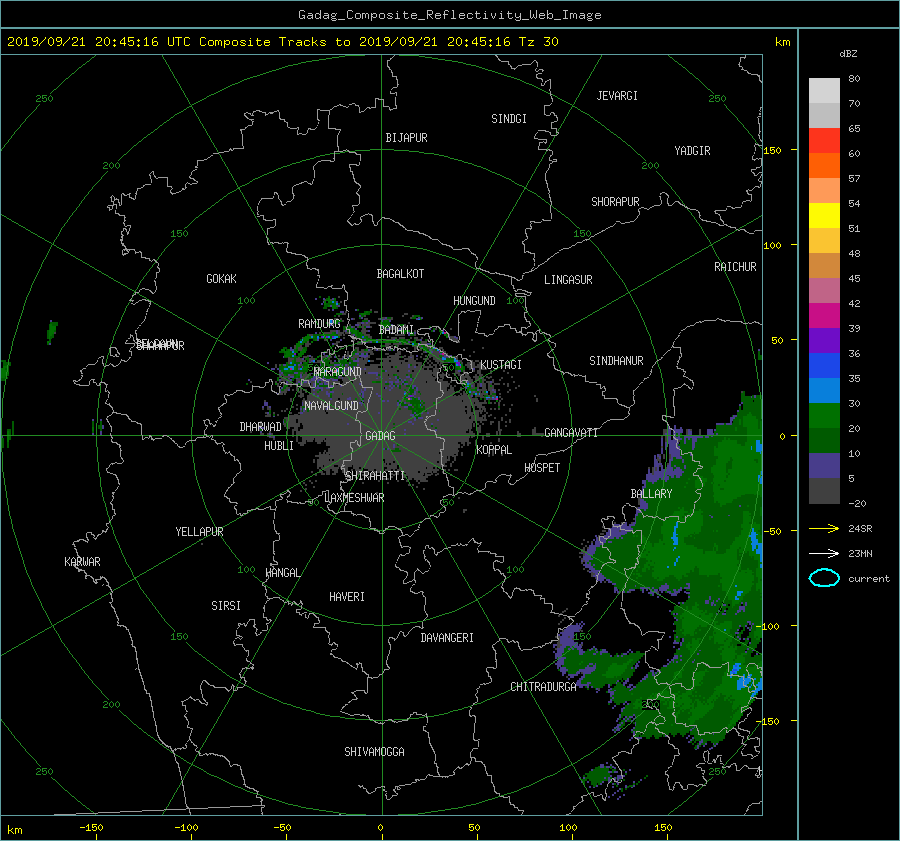This screenshot has height=841, width=900.
Task: Click the slate purple 10 dBZ swatch
Action: (x=824, y=465)
